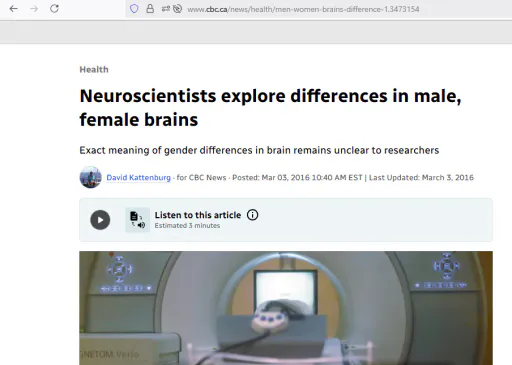Play the Listen to this article audio
Viewport: 512px width, 365px height.
[x=100, y=220]
